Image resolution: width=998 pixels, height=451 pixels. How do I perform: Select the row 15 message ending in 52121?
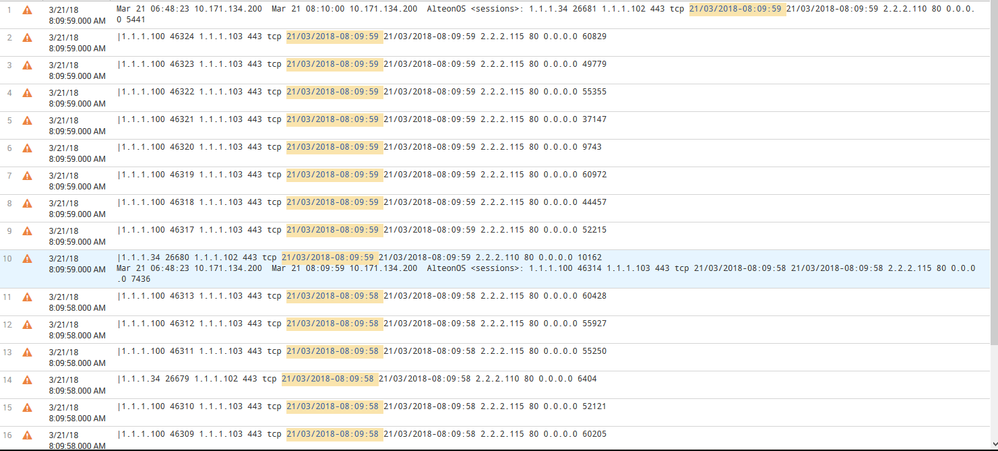pyautogui.click(x=362, y=407)
